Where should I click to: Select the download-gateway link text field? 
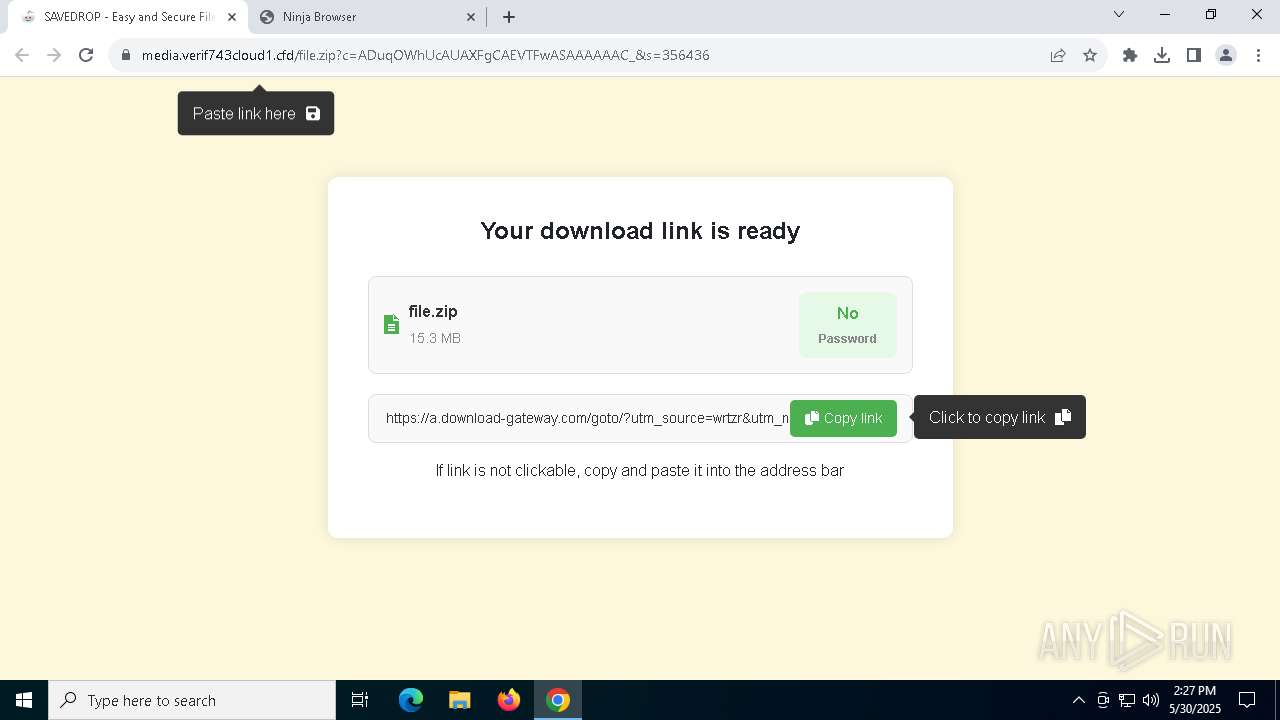click(x=587, y=418)
